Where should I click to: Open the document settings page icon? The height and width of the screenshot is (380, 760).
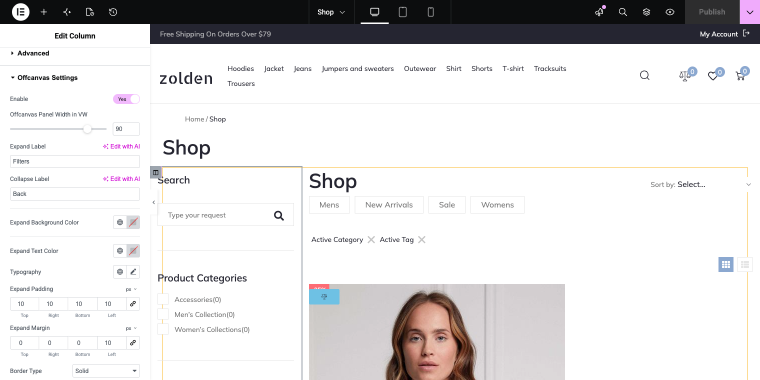[x=90, y=12]
